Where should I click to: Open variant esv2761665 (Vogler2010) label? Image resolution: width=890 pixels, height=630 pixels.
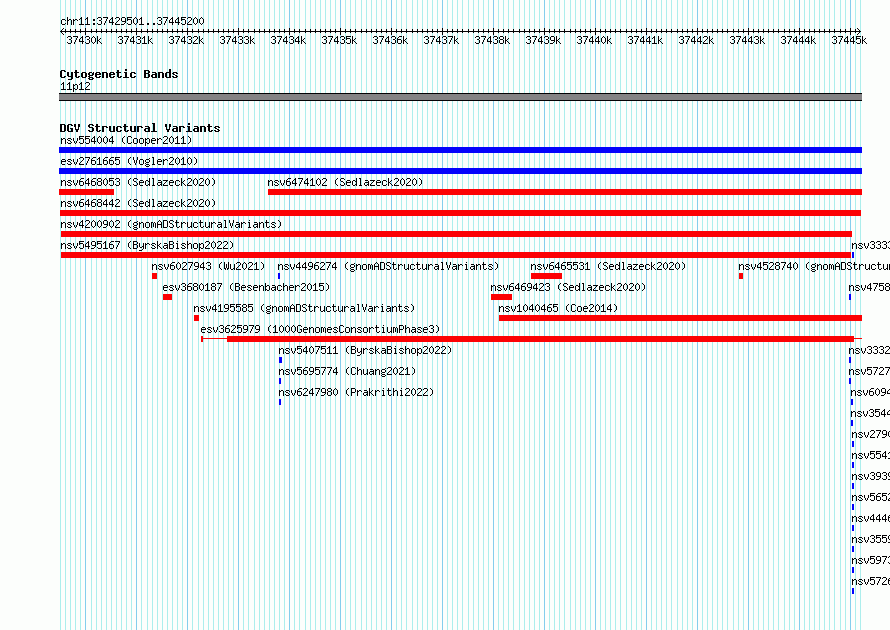point(129,161)
